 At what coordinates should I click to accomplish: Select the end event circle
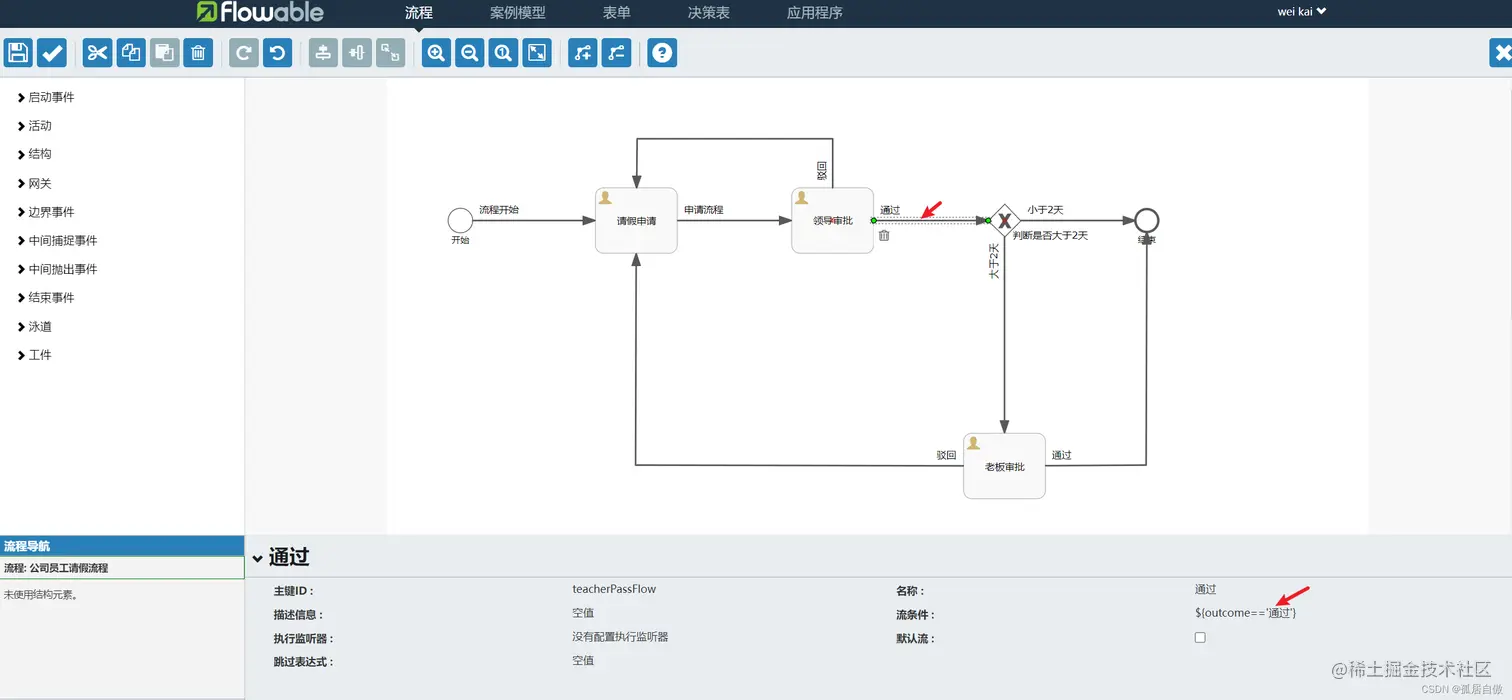tap(1147, 220)
